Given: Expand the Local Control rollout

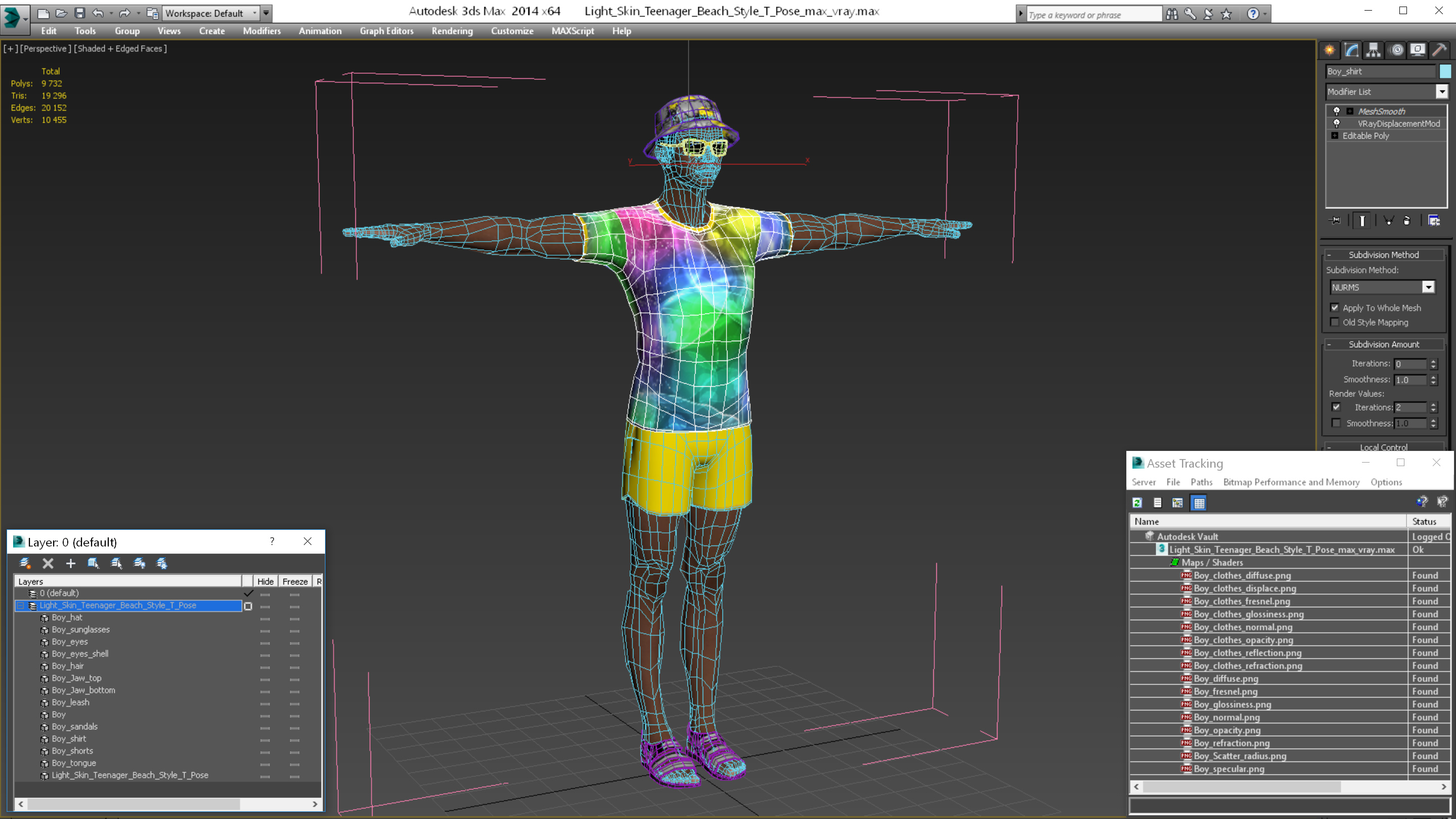Looking at the screenshot, I should (x=1384, y=447).
